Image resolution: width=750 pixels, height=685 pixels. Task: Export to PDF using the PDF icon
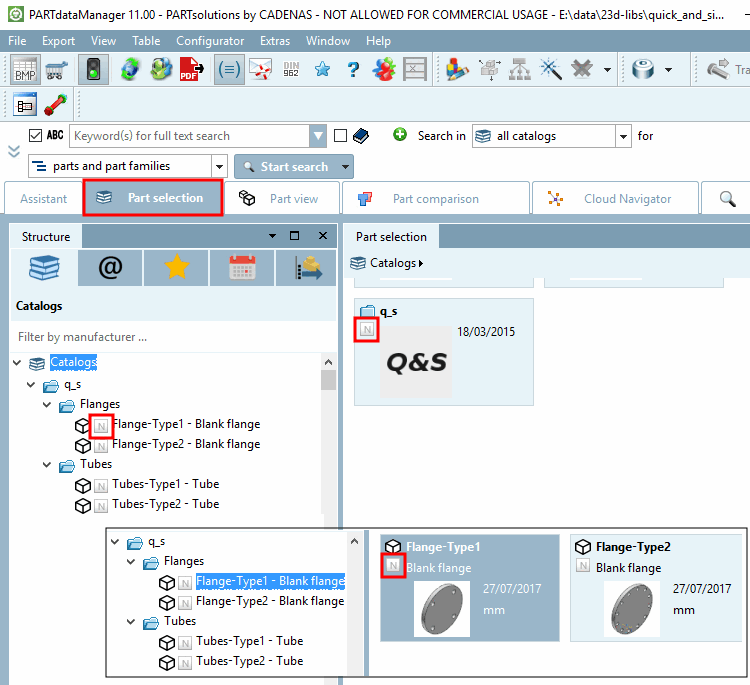point(191,70)
